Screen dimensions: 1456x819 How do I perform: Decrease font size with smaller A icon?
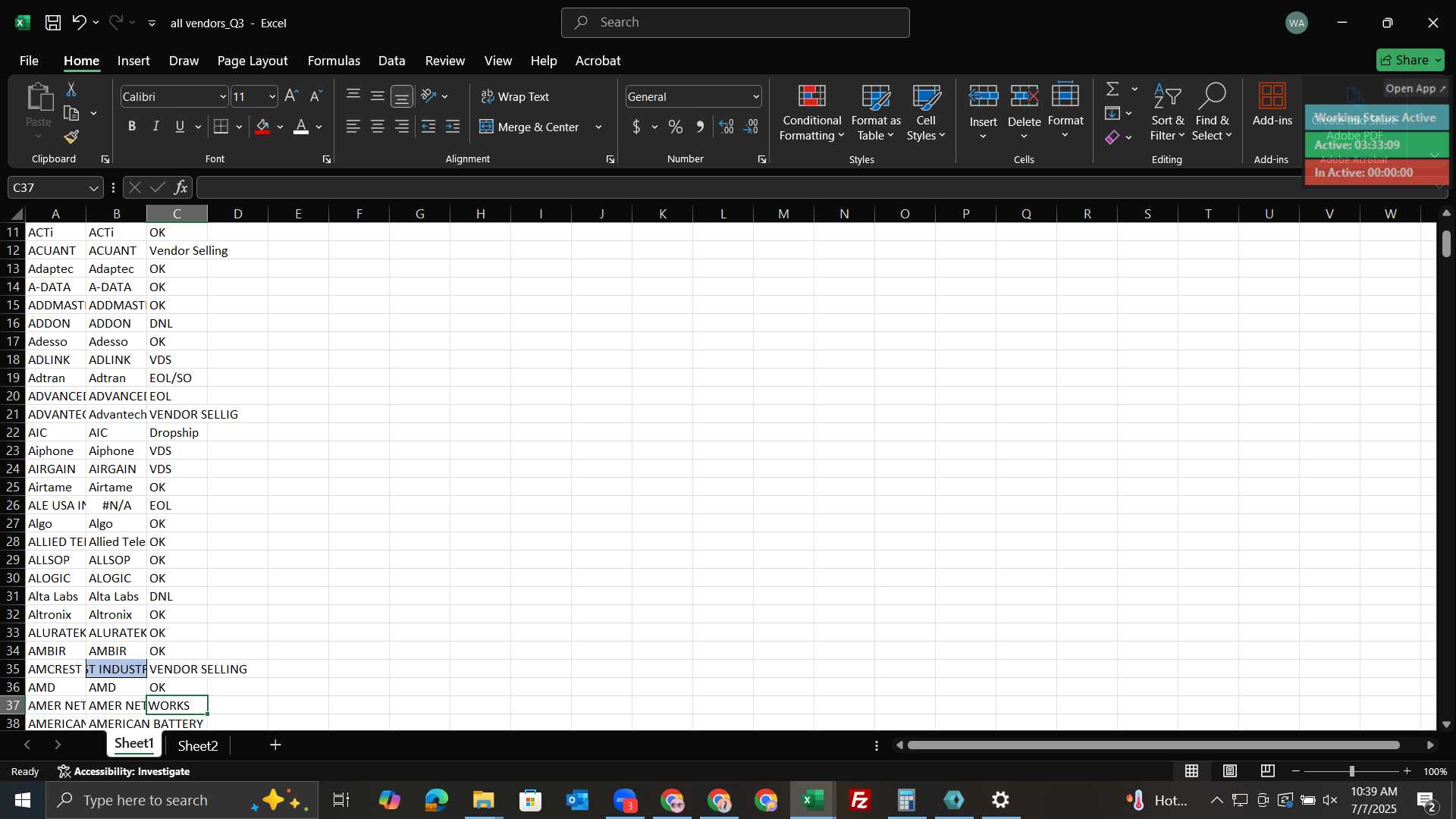316,96
